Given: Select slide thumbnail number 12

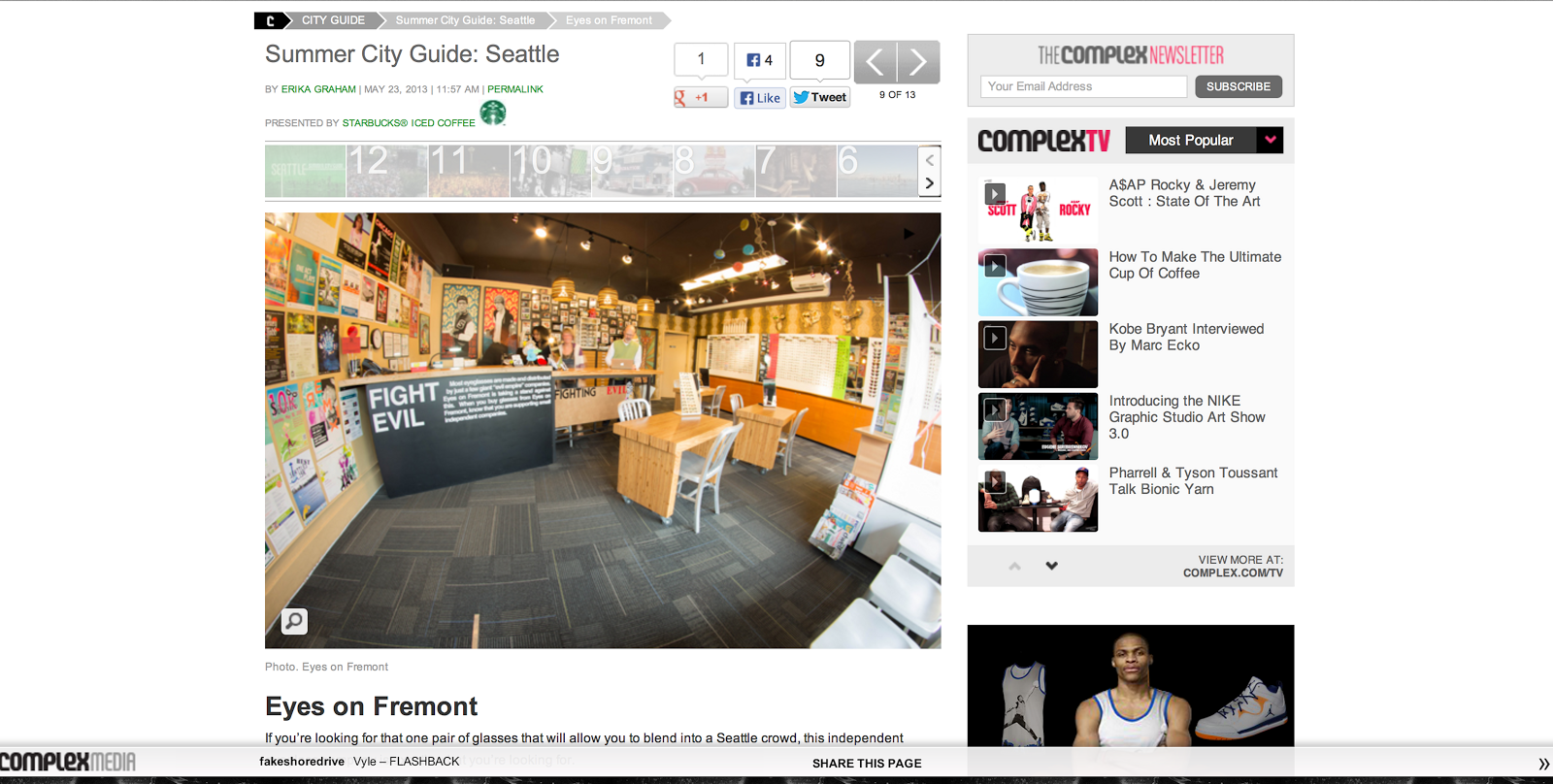Looking at the screenshot, I should [386, 171].
